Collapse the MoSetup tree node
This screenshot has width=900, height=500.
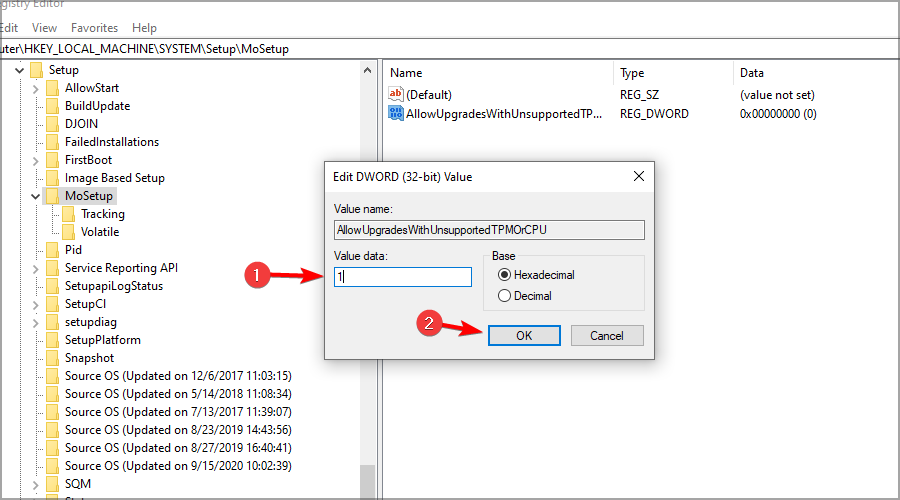[36, 196]
